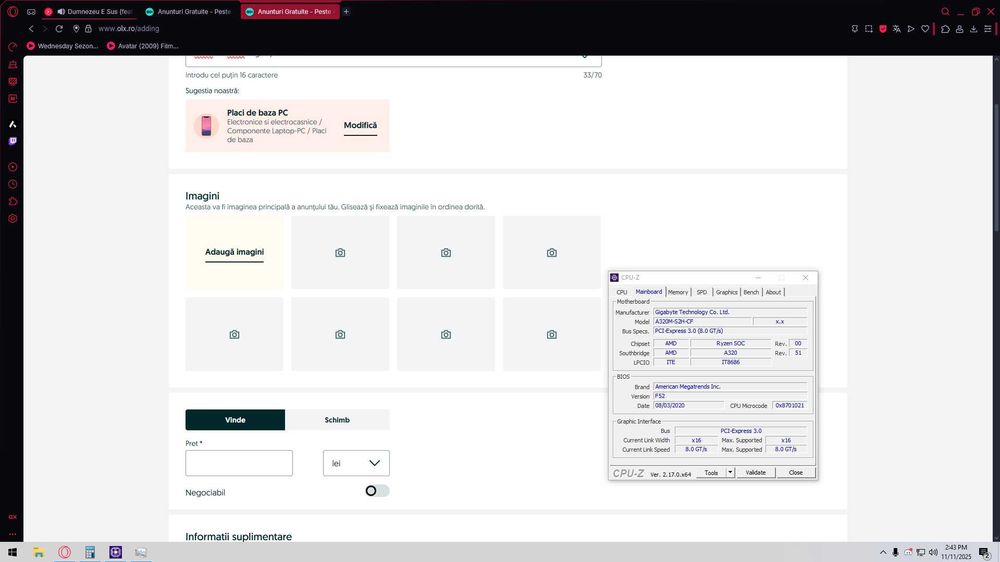
Task: Click the A320M-S2H-CF model value in CPU-Z
Action: point(702,322)
